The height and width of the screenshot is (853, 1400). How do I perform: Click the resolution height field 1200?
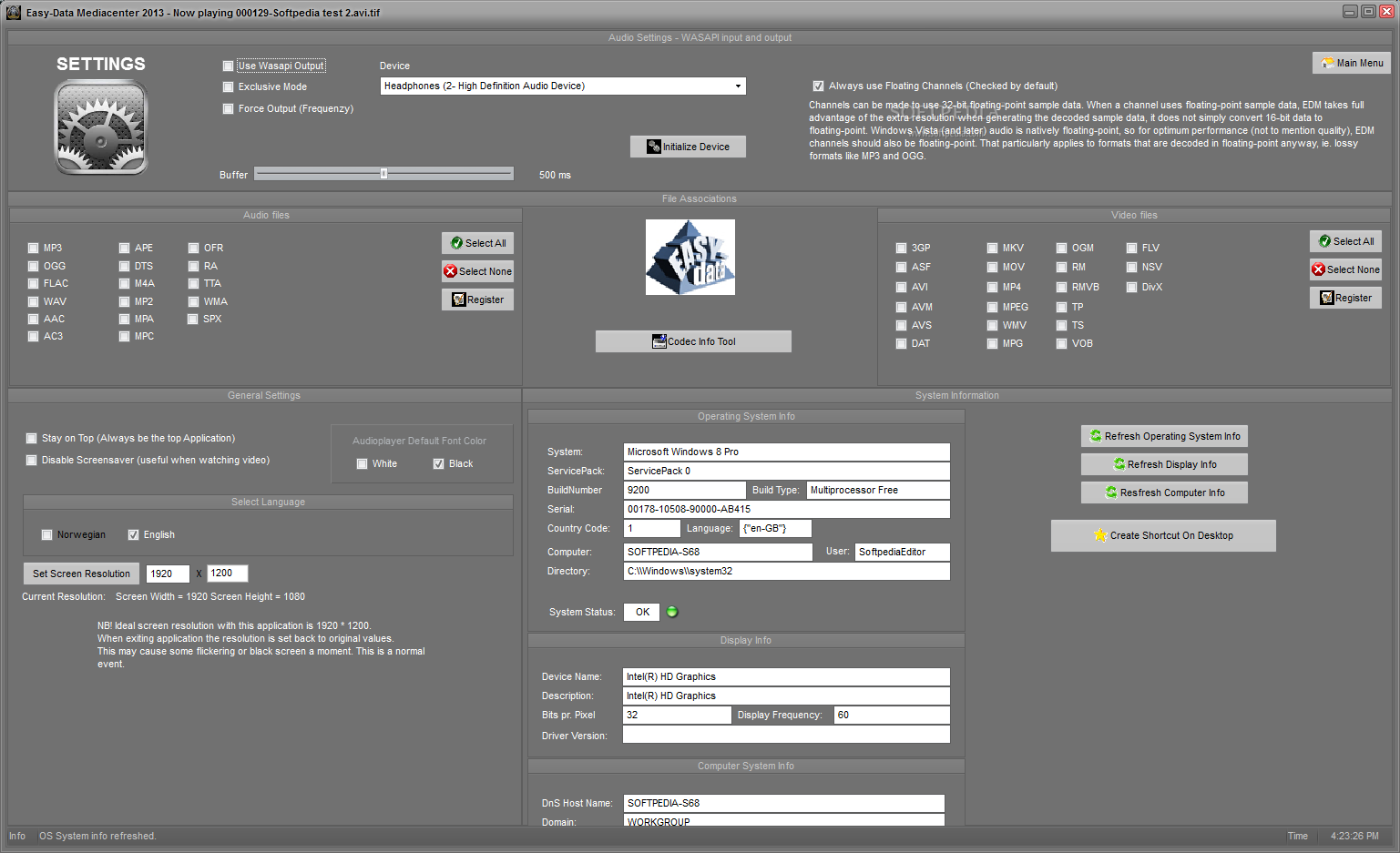228,573
